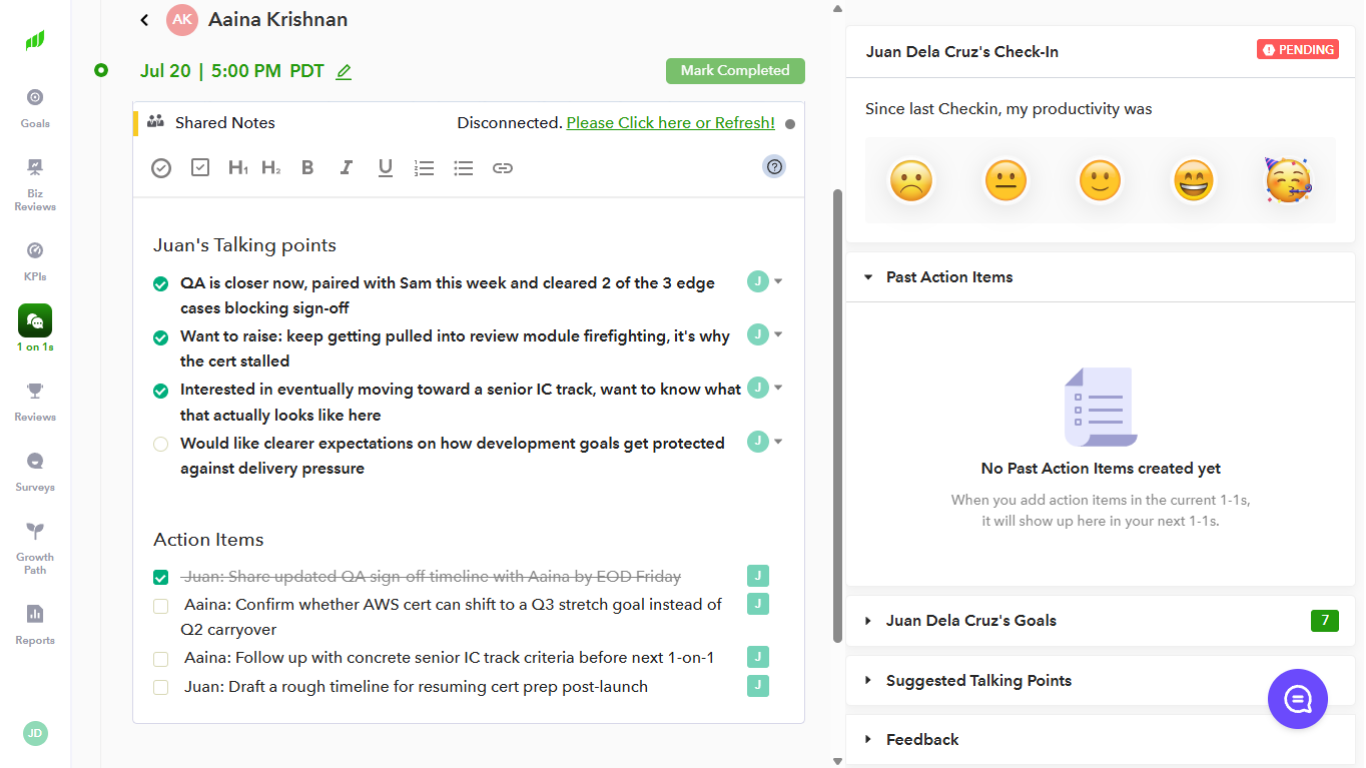
Task: Check the 'clearer expectations' talking point
Action: pos(160,444)
